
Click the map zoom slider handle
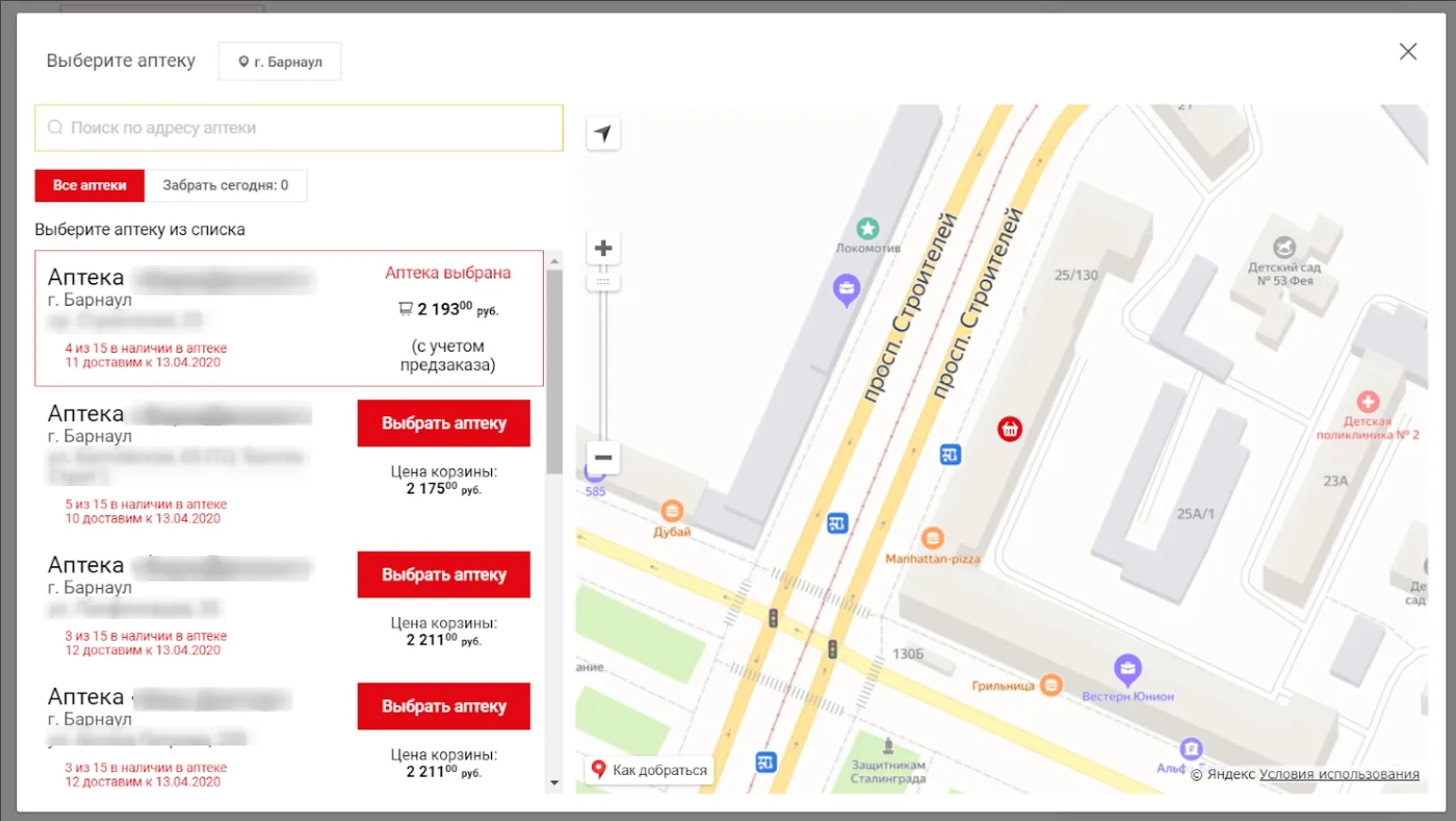603,281
